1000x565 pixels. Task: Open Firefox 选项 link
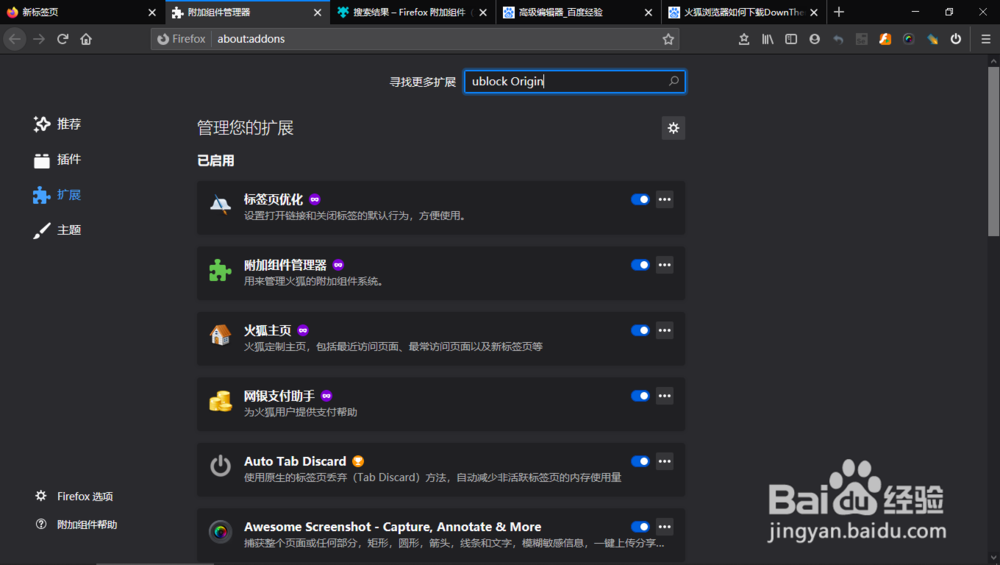point(74,496)
